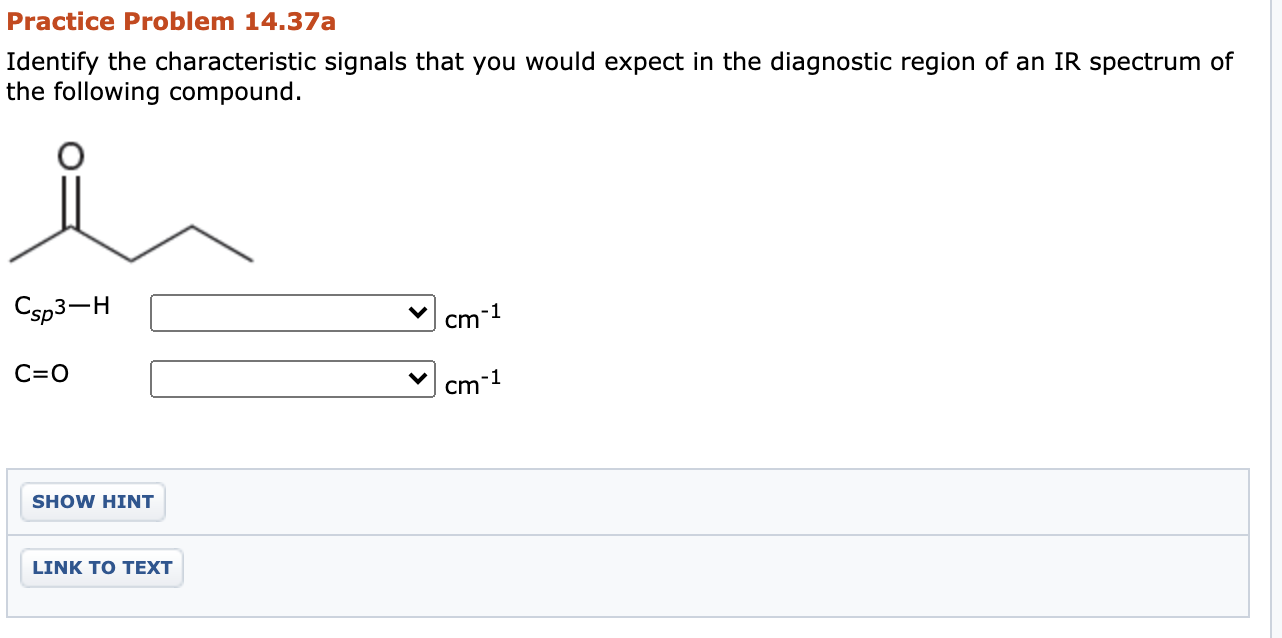Choose a frequency from the second answer box
Screen dimensions: 1282x638
tap(290, 379)
